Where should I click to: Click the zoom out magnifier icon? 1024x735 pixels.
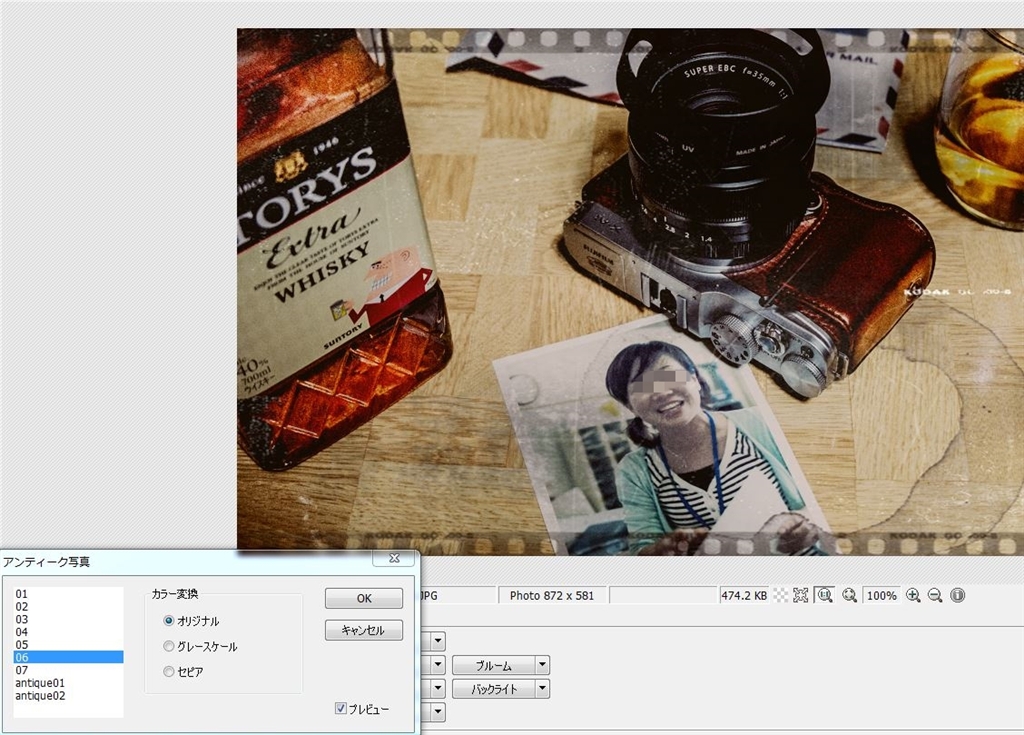coord(935,595)
